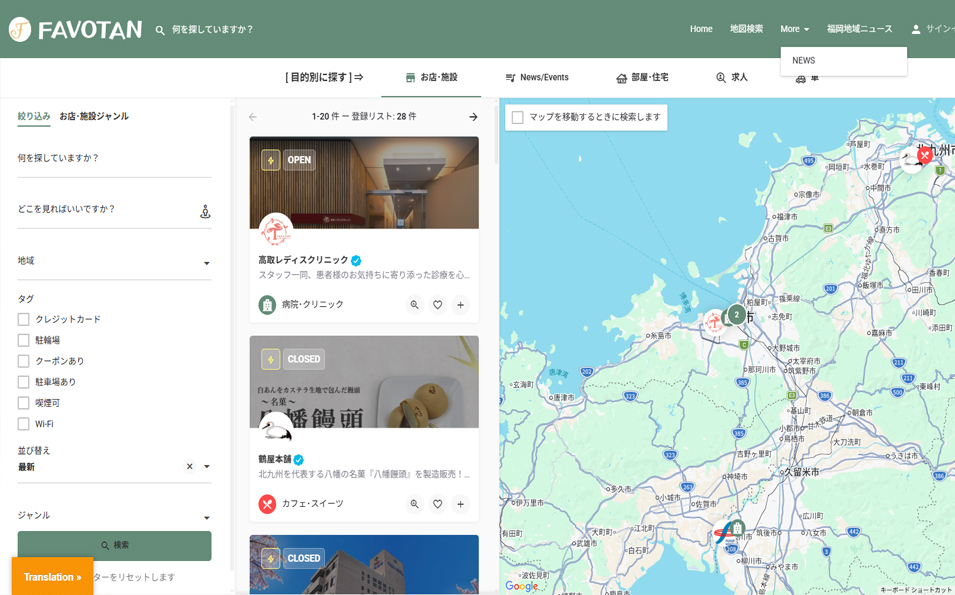Click the location anchor icon in where field

click(x=205, y=211)
